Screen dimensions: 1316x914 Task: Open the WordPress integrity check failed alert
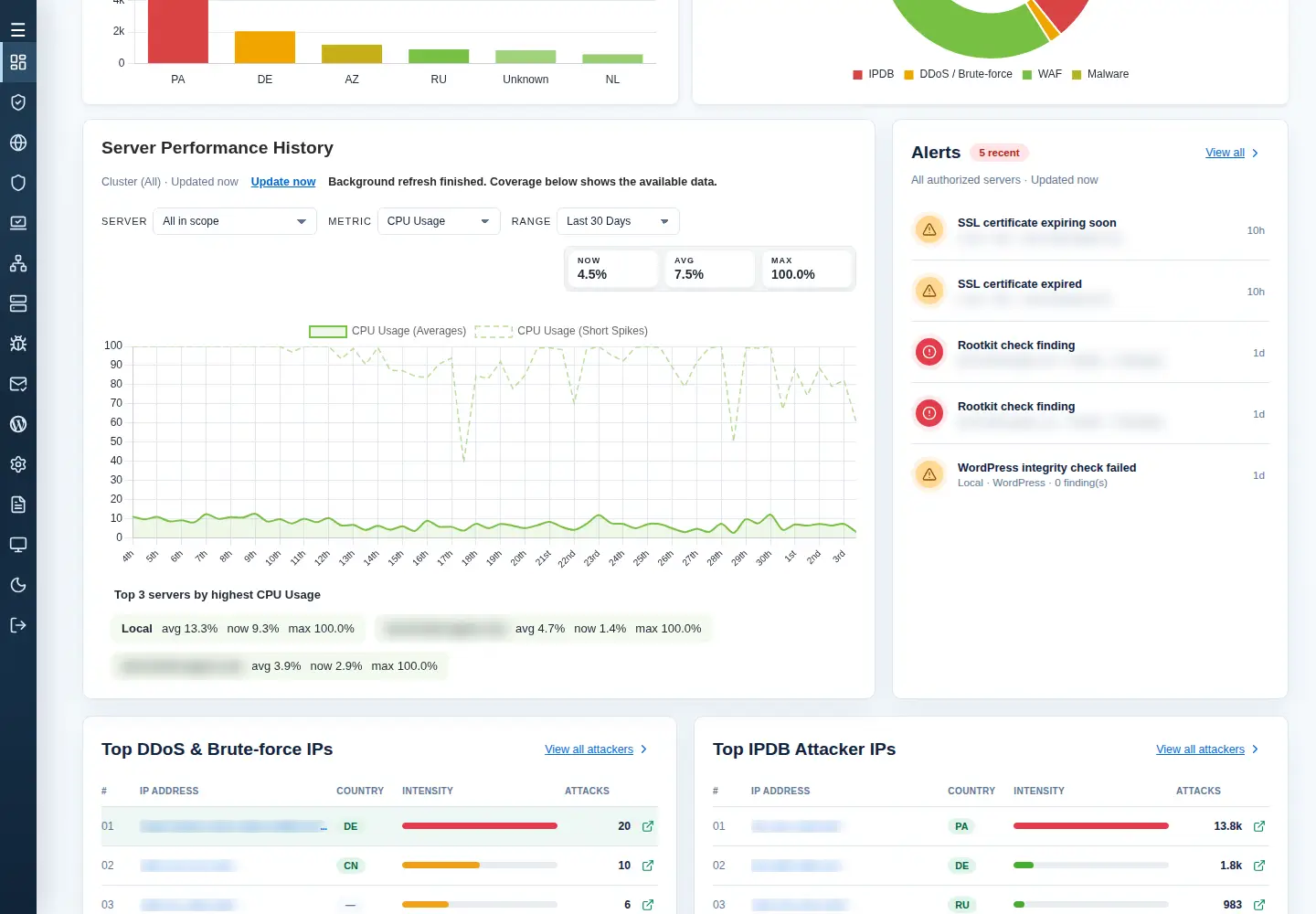coord(1090,475)
